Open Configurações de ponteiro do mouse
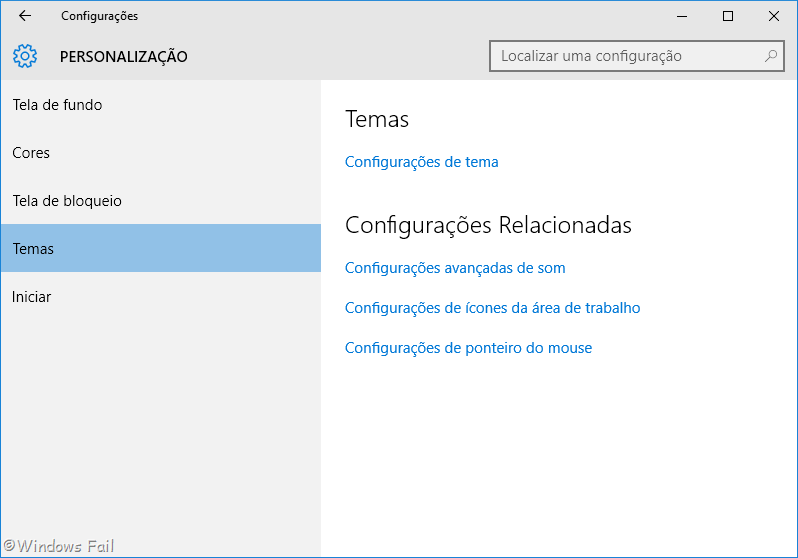Image resolution: width=798 pixels, height=558 pixels. pyautogui.click(x=468, y=348)
